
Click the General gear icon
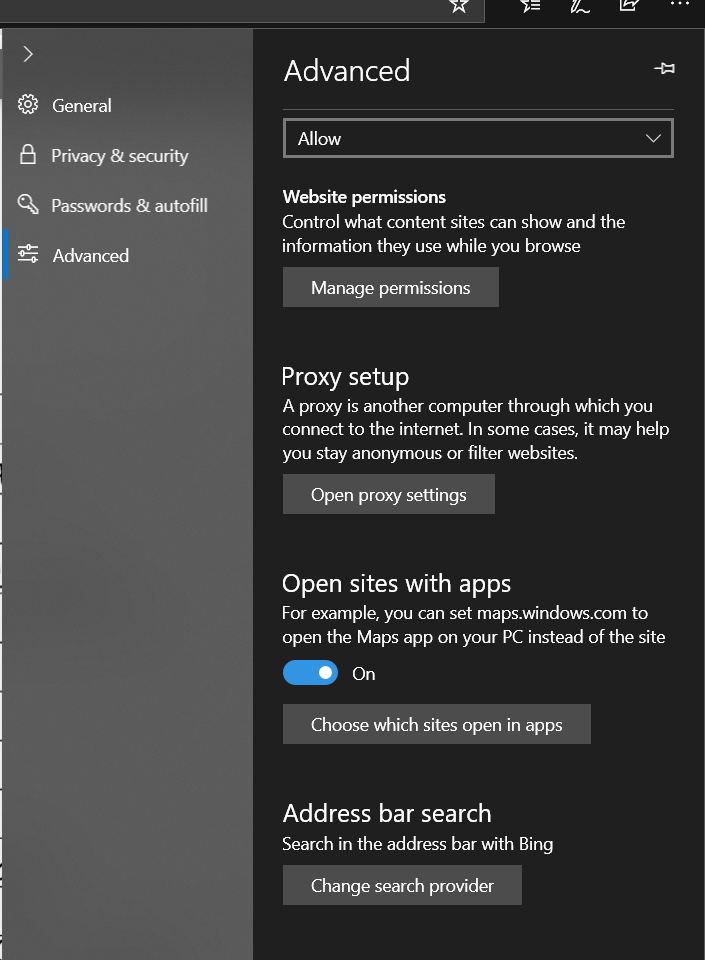click(28, 105)
